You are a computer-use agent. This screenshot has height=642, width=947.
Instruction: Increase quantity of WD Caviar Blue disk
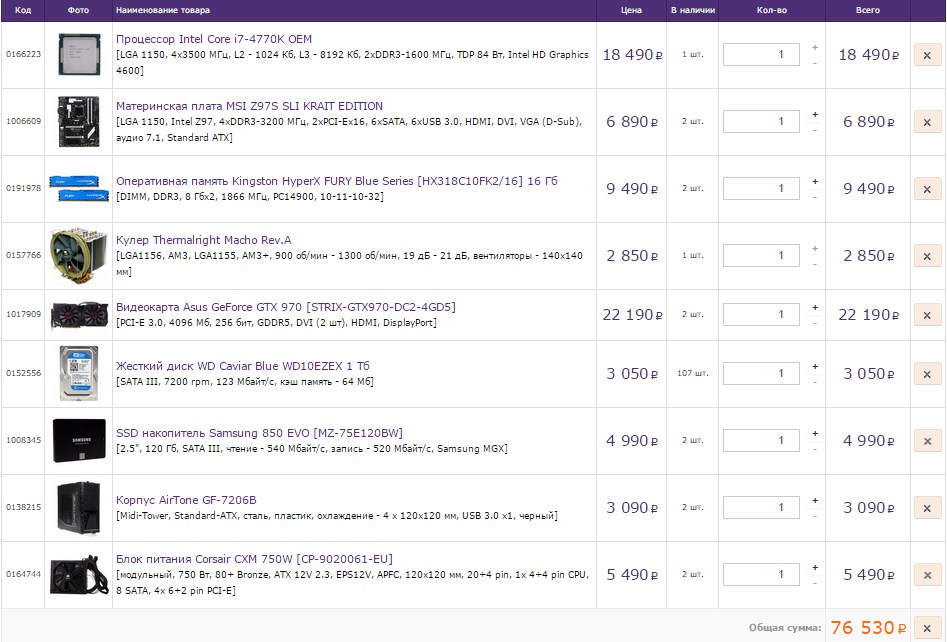pos(815,367)
